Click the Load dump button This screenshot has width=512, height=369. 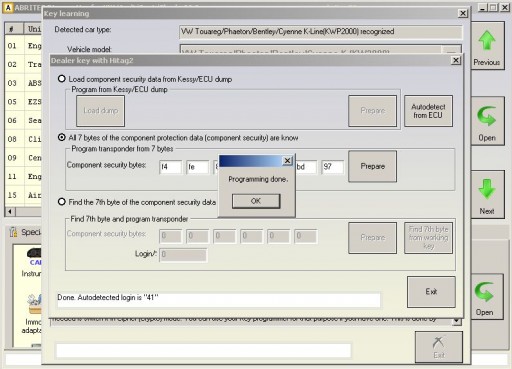pos(101,111)
